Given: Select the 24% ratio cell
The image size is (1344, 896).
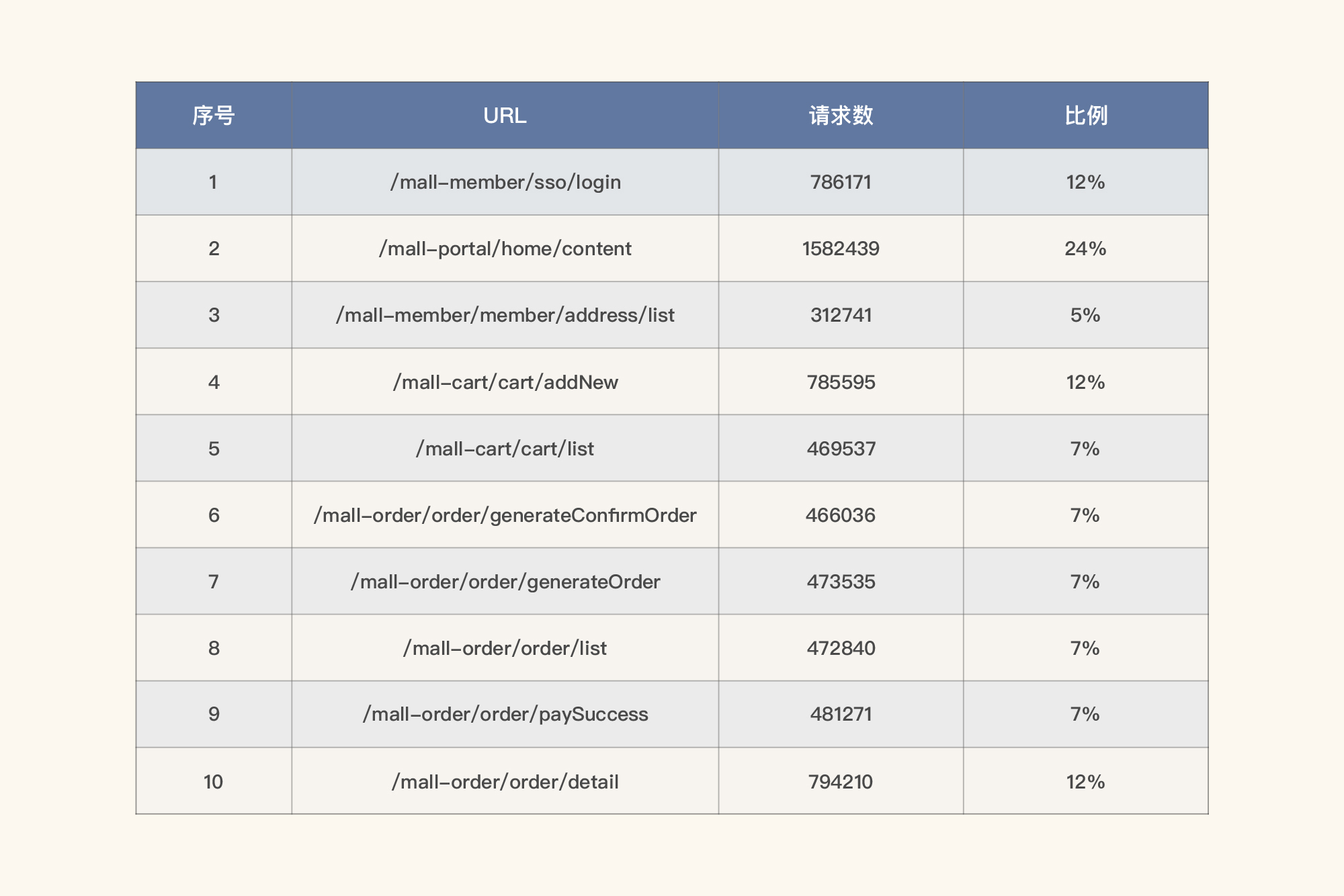Looking at the screenshot, I should click(x=1085, y=249).
